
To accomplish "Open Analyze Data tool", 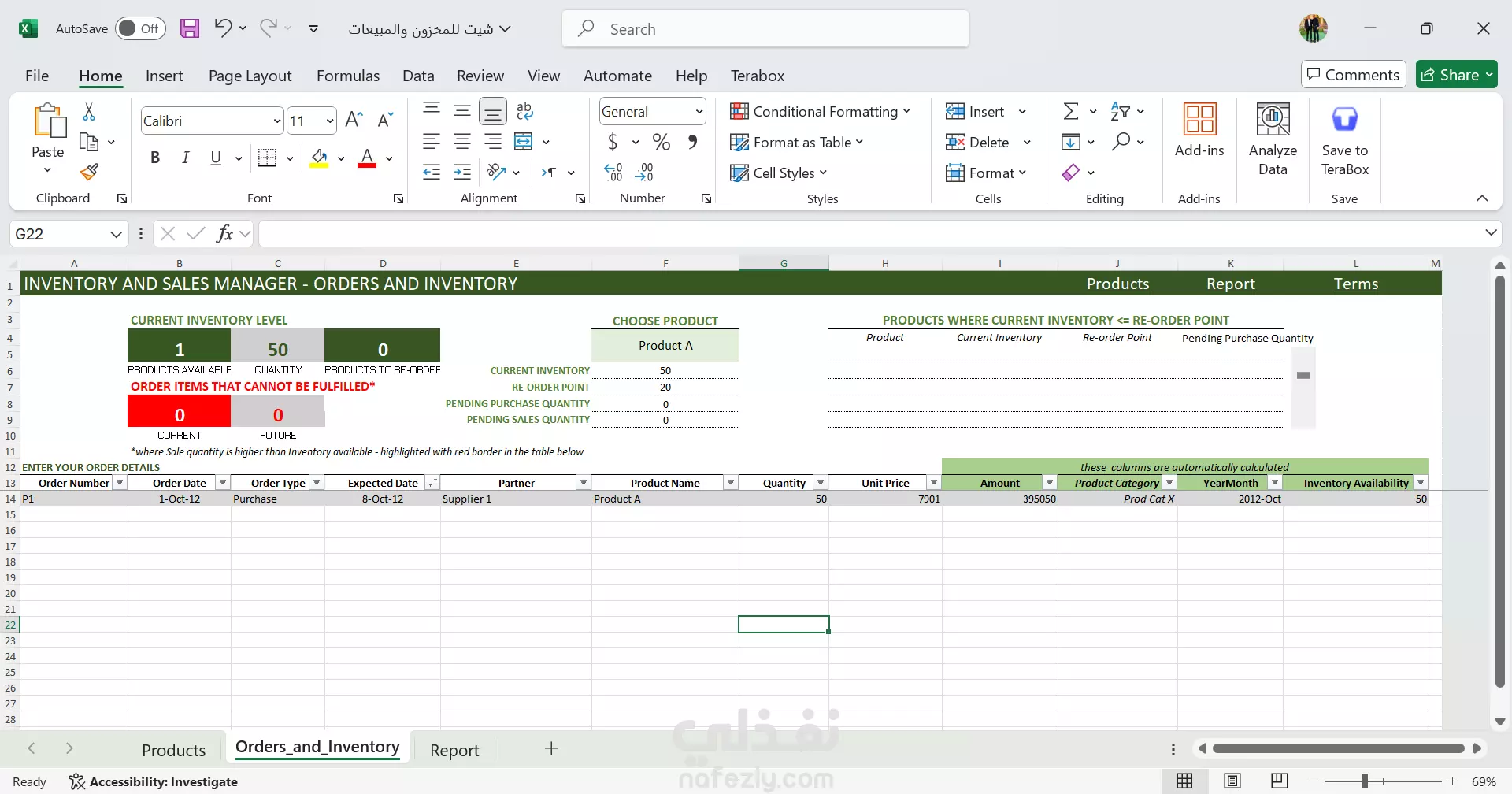I will (1272, 139).
